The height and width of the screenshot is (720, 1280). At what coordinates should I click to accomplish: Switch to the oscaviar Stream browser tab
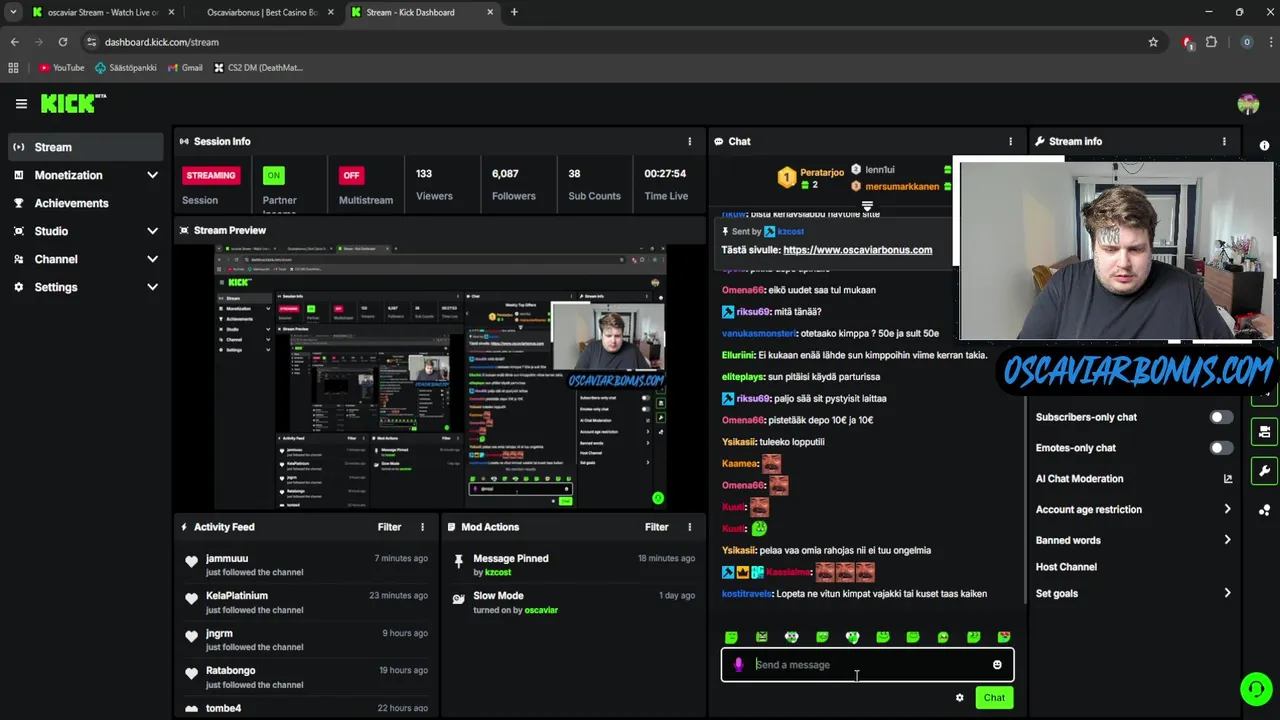102,12
